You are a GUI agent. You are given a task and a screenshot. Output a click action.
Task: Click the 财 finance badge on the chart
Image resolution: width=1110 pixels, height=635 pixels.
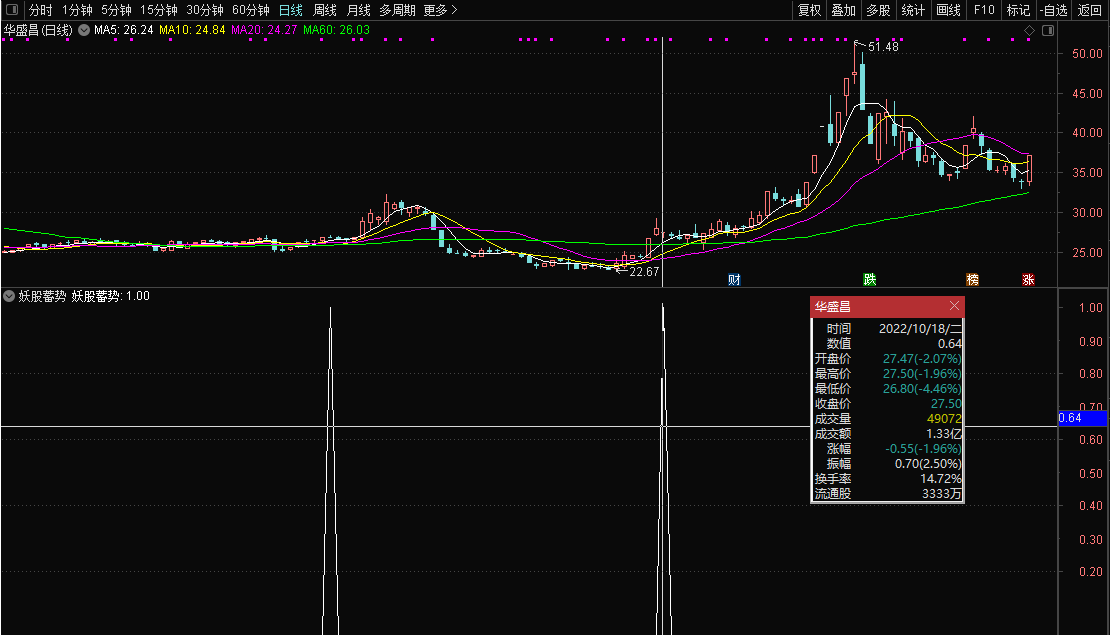[733, 280]
